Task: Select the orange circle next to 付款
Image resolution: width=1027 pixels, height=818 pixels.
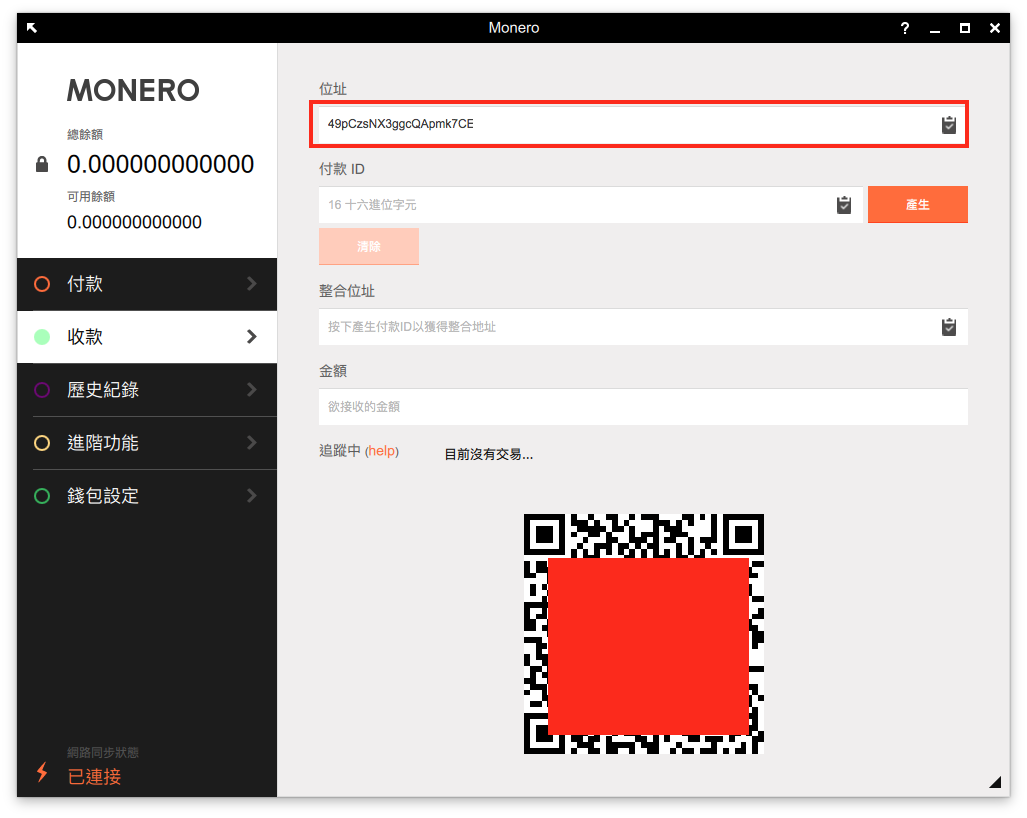Action: [42, 284]
